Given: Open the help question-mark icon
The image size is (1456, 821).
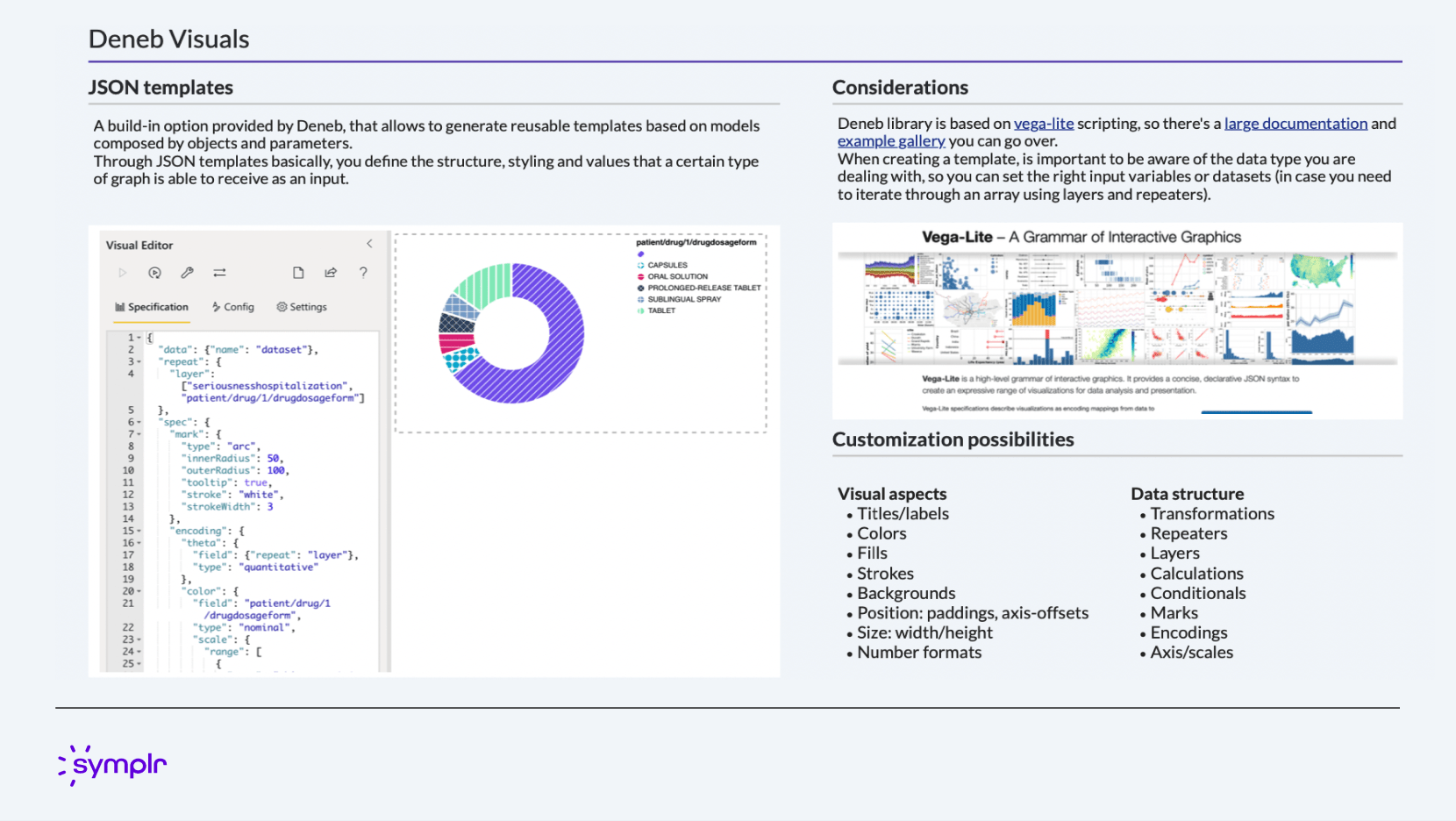Looking at the screenshot, I should point(363,272).
